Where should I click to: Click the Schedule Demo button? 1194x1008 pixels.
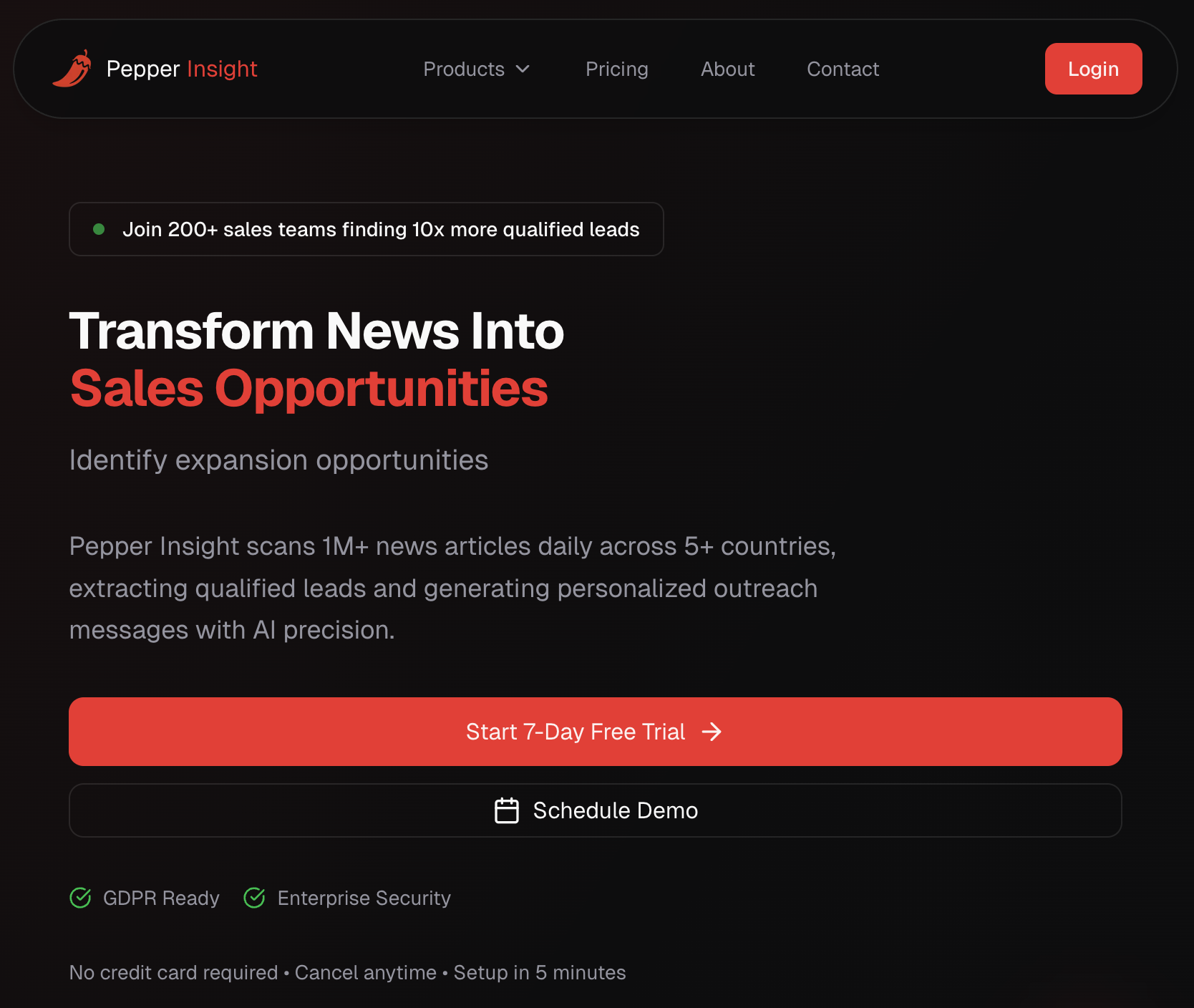point(596,810)
